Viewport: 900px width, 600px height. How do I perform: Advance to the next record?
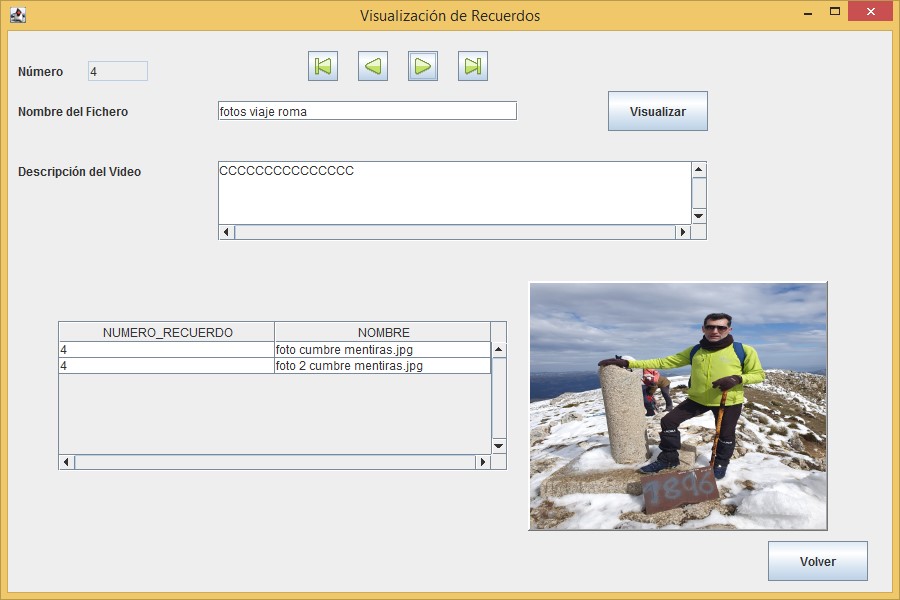pos(423,66)
